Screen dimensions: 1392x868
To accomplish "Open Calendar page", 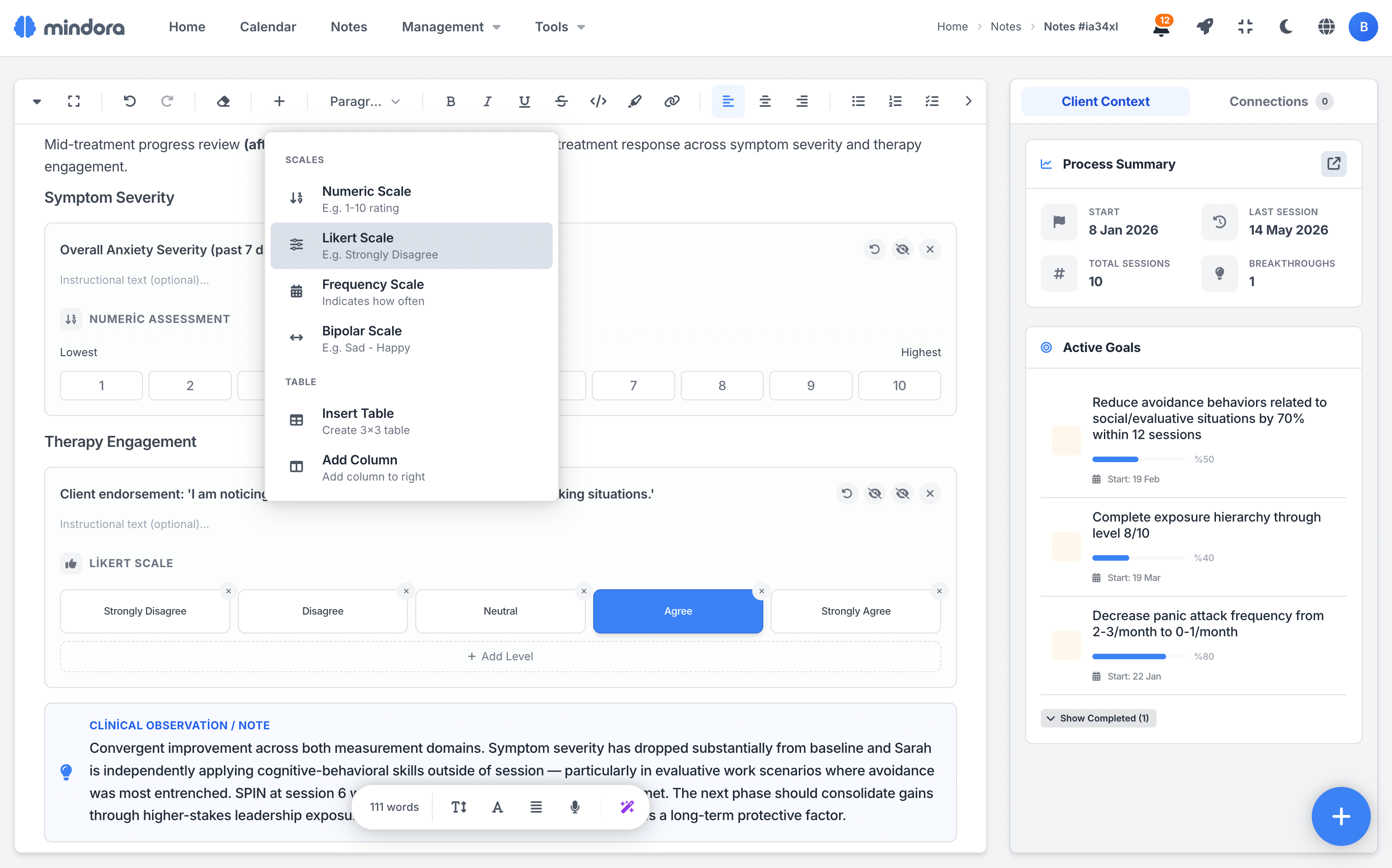I will coord(268,27).
